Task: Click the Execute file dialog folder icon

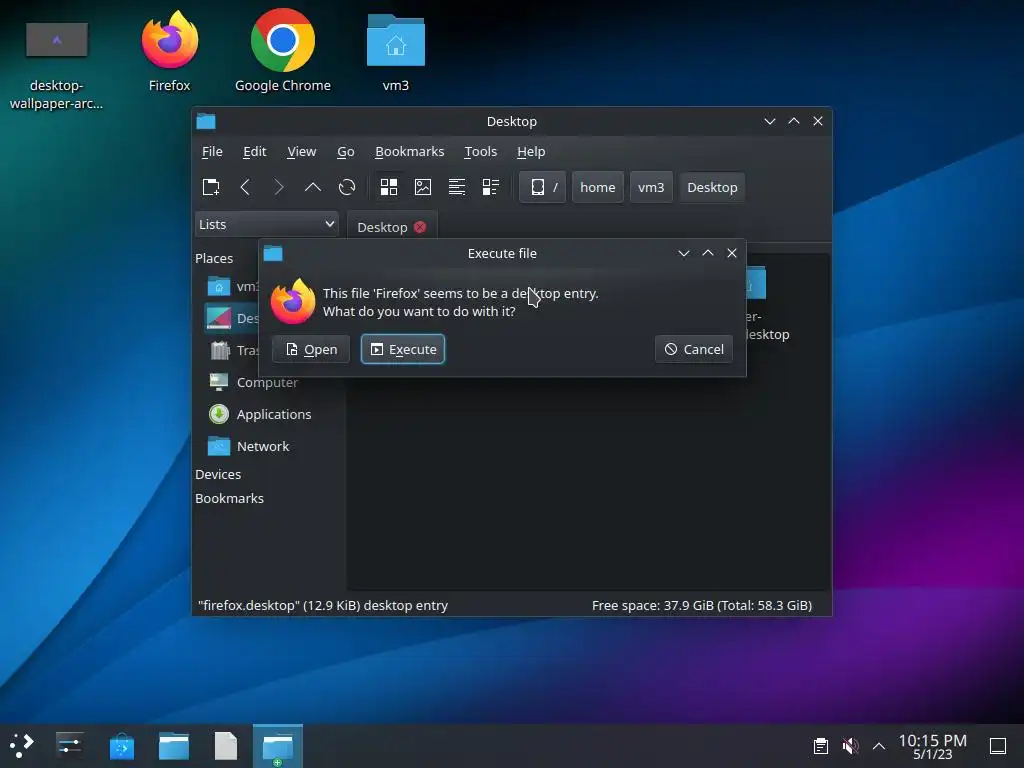Action: point(273,253)
